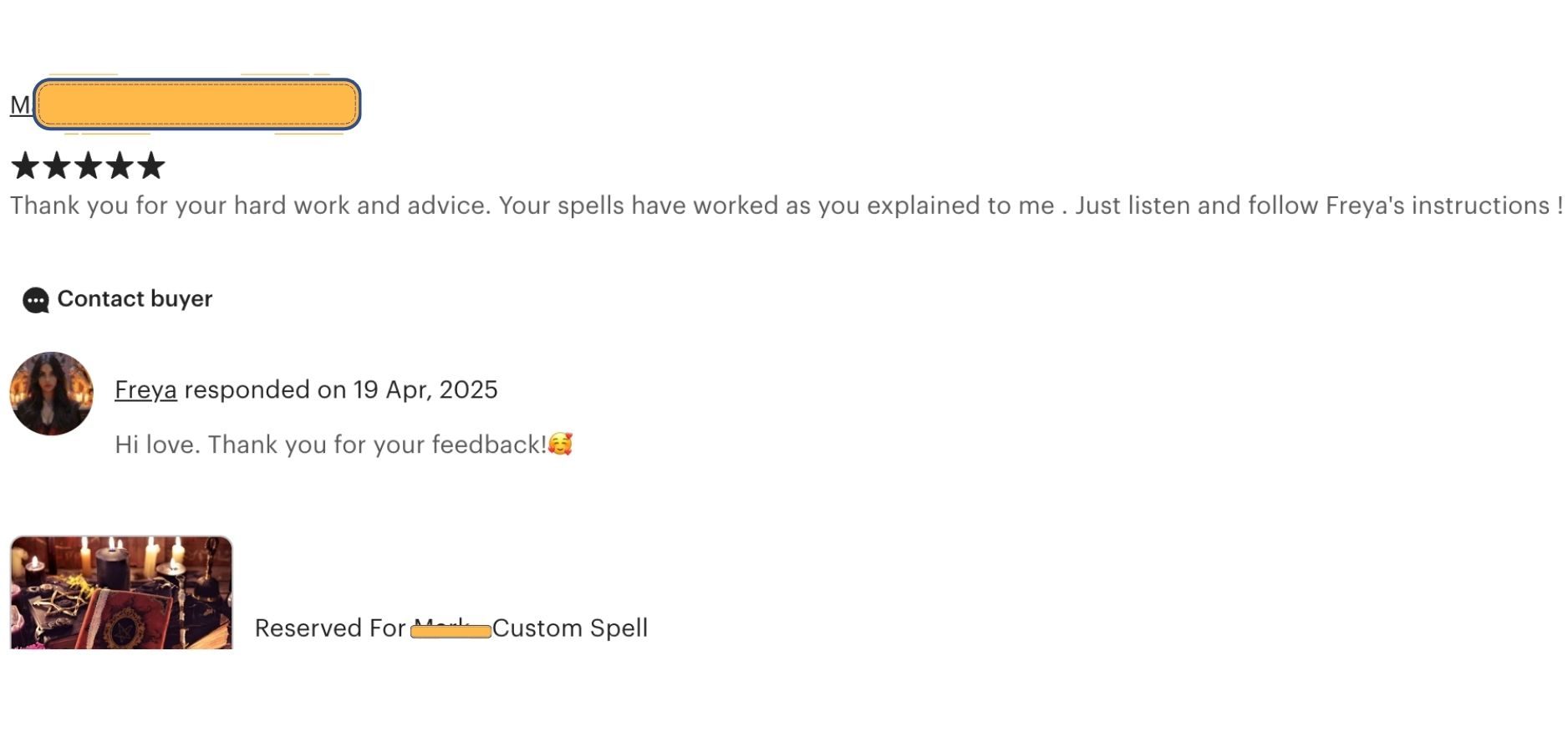Select the fourth rating star
Screen dimensions: 1568x737
coord(120,165)
